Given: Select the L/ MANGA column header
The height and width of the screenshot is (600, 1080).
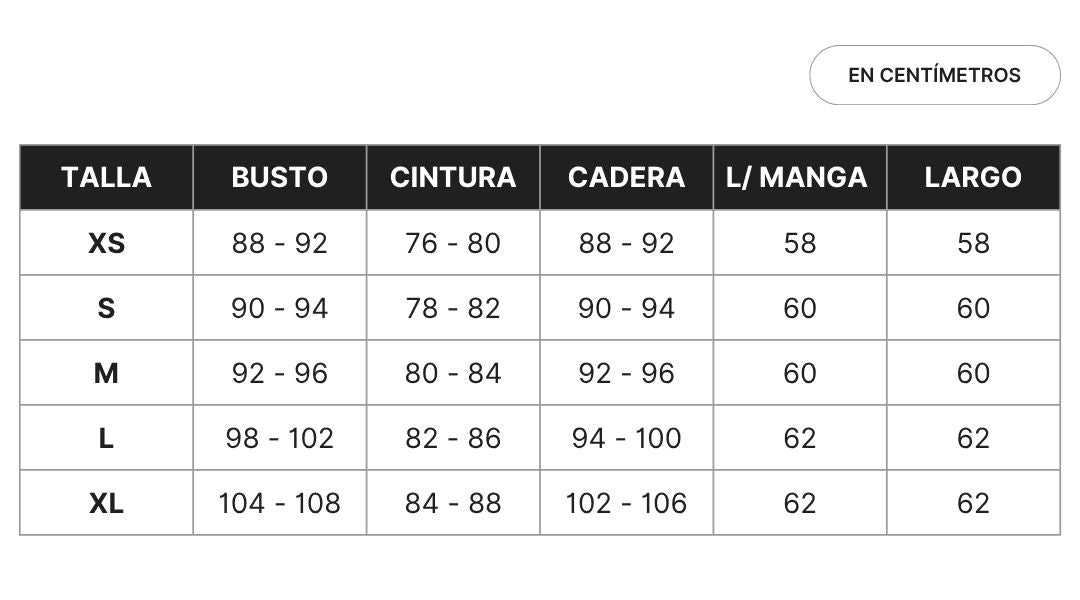Looking at the screenshot, I should [800, 177].
